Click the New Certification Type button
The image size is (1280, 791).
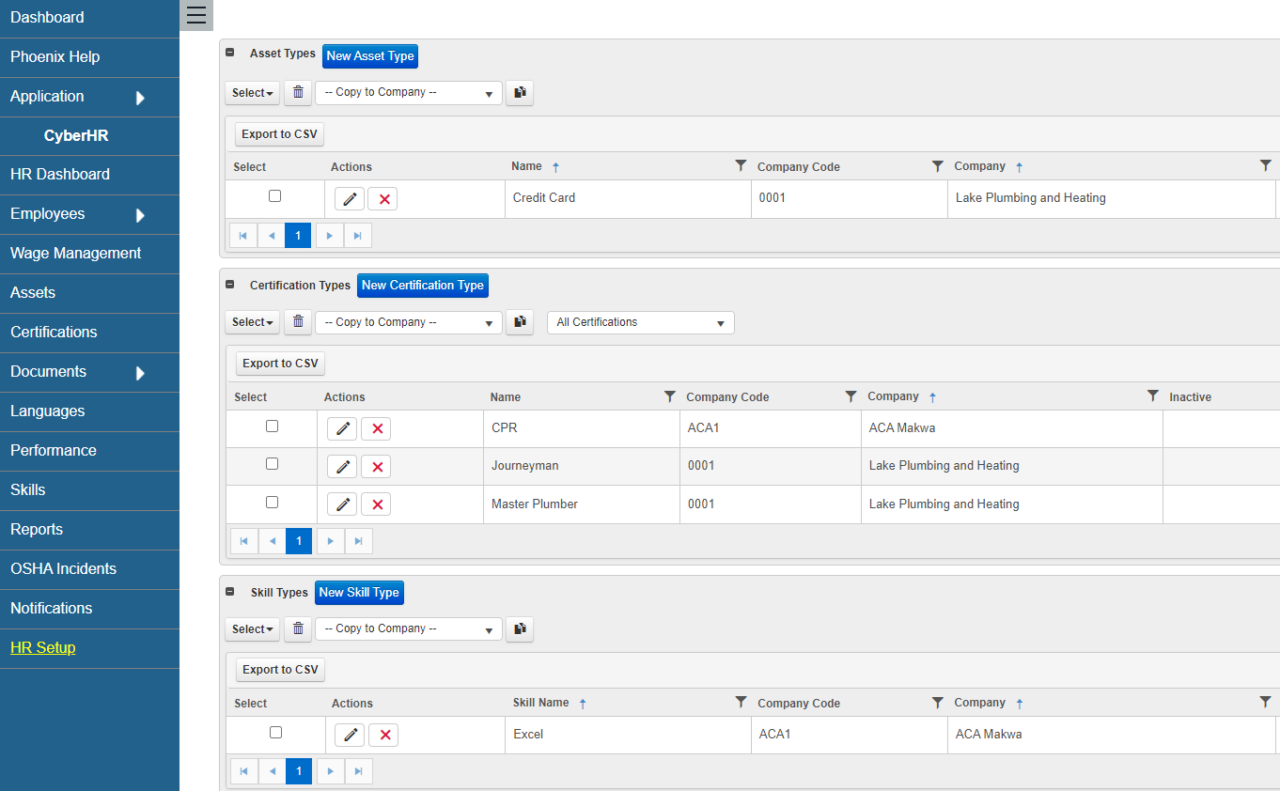(x=422, y=285)
